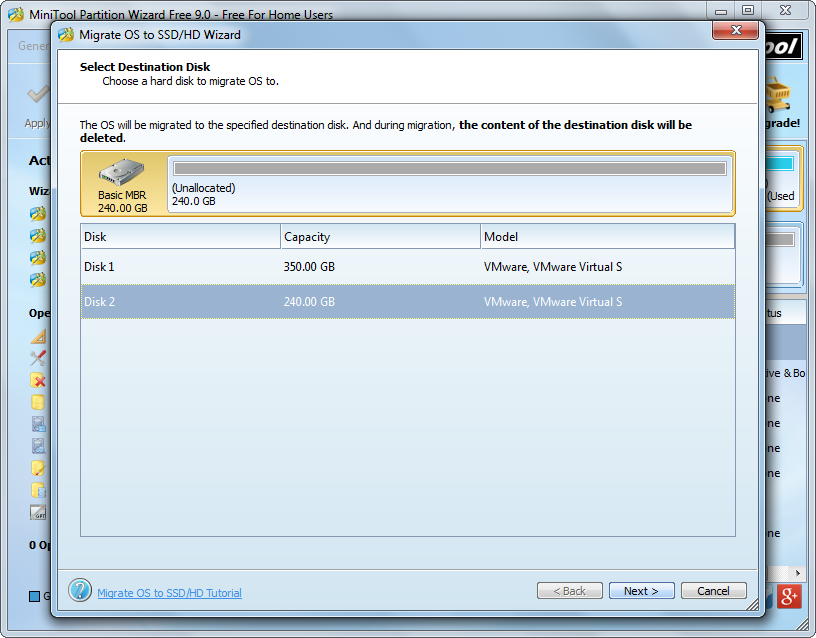Click the Back button
Image resolution: width=816 pixels, height=638 pixels.
tap(570, 591)
